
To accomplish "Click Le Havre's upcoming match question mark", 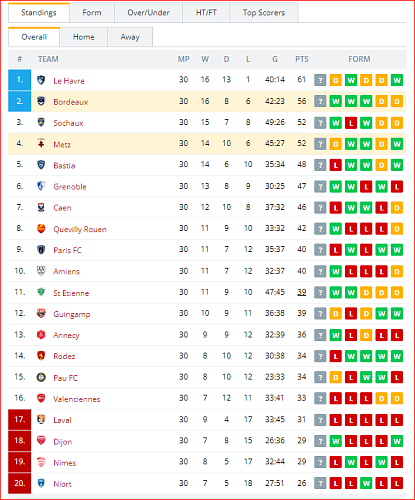I will tap(320, 80).
